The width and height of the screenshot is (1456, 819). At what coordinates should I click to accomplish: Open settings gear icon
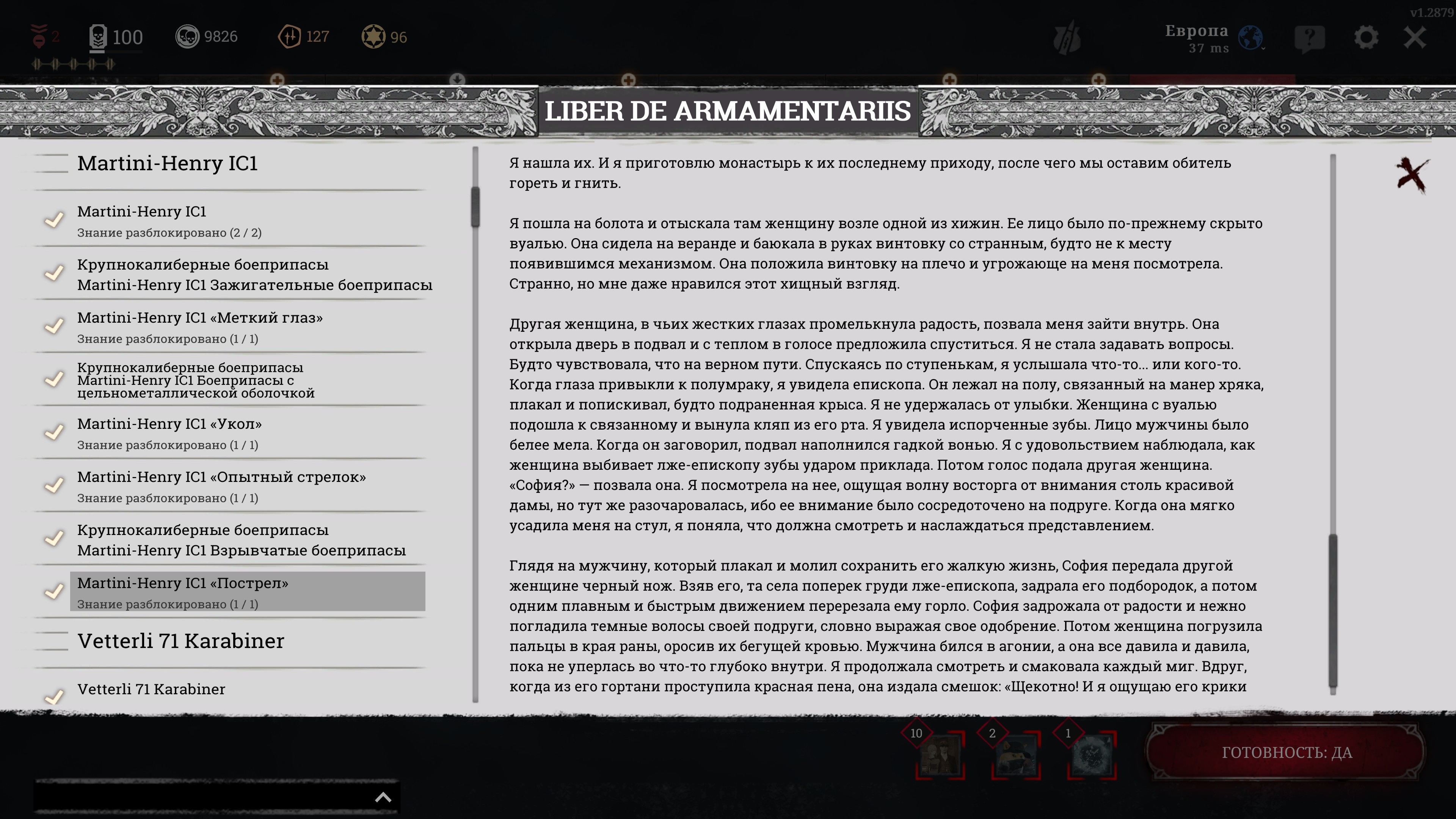[x=1366, y=38]
